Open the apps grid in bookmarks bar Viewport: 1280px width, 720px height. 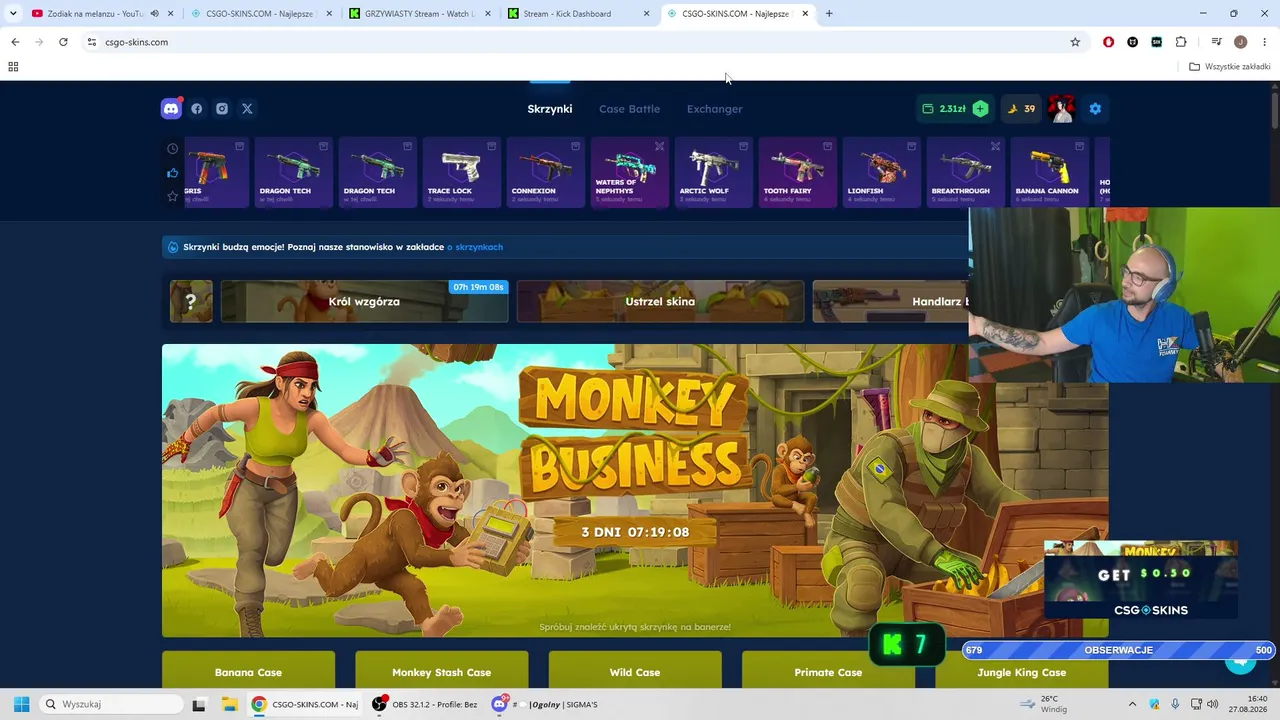pyautogui.click(x=13, y=67)
